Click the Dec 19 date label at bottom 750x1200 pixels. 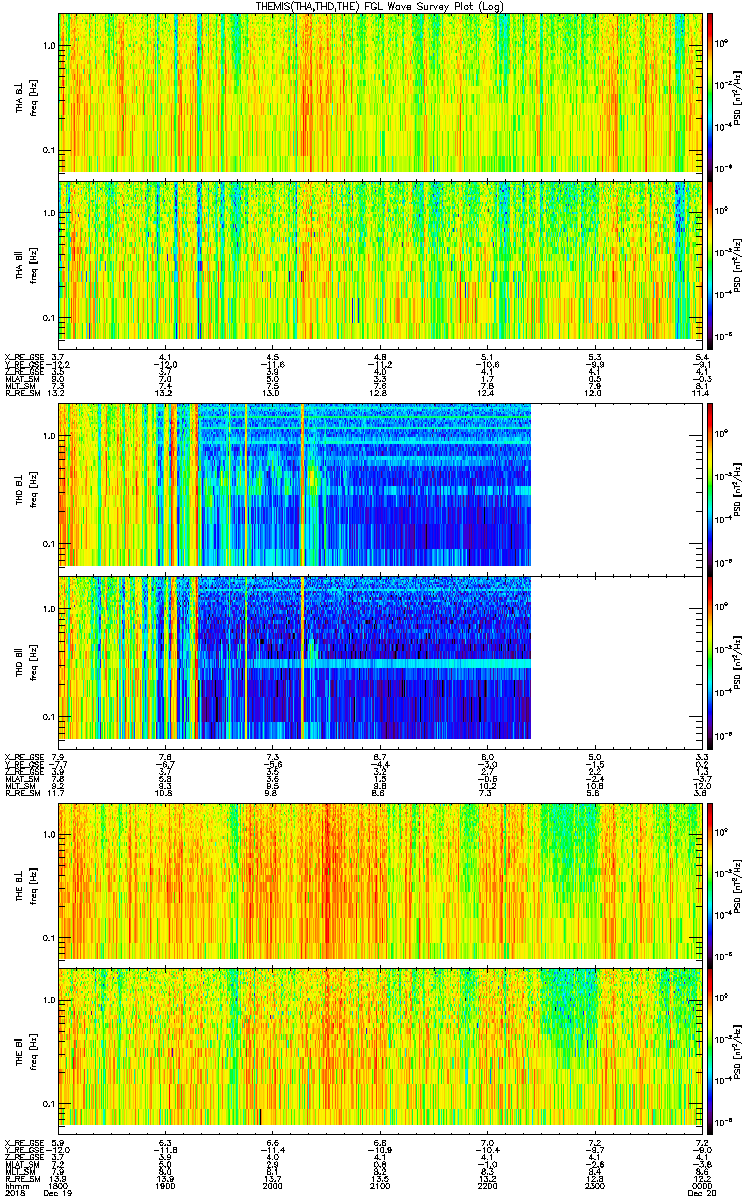(x=62, y=1192)
